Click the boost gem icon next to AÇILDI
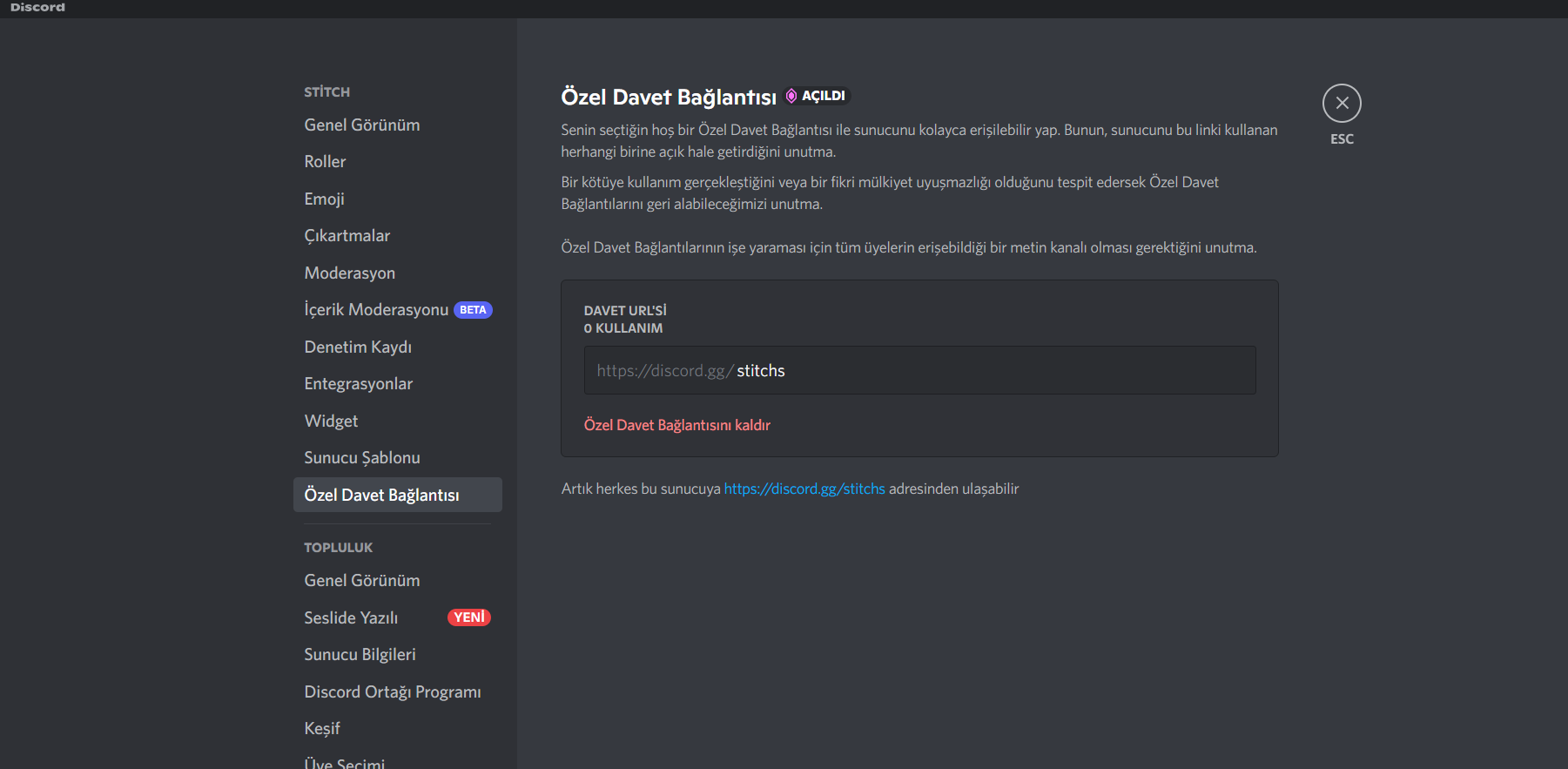The height and width of the screenshot is (769, 1568). (x=791, y=96)
